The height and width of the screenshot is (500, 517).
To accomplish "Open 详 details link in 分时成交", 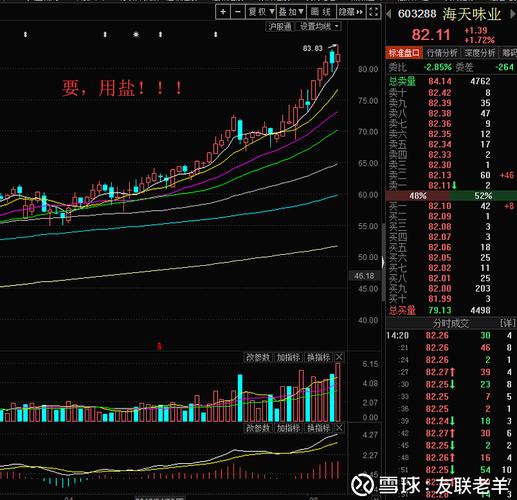I will click(507, 323).
